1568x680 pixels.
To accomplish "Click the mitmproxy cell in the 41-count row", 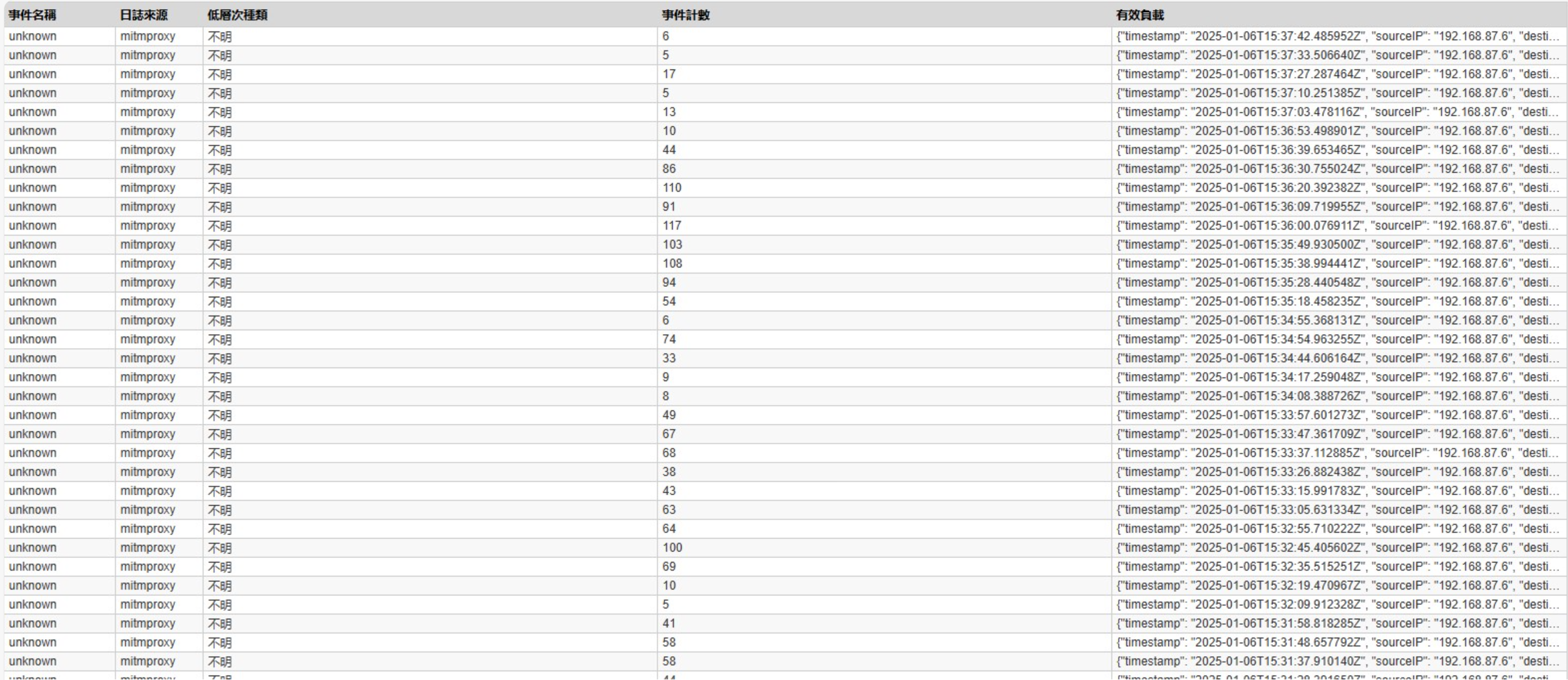I will click(x=147, y=624).
